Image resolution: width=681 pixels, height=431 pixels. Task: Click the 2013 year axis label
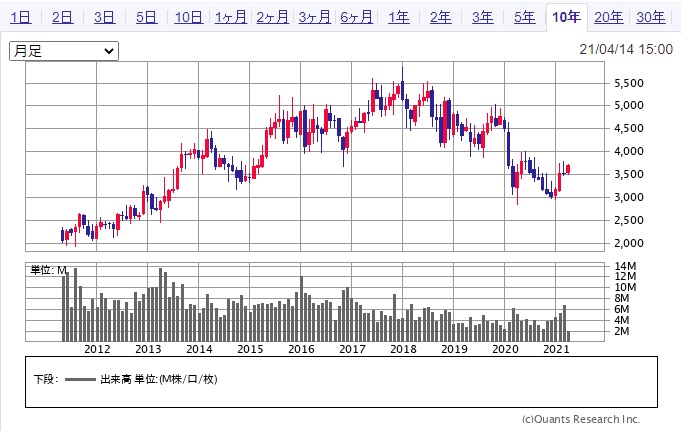pyautogui.click(x=148, y=349)
